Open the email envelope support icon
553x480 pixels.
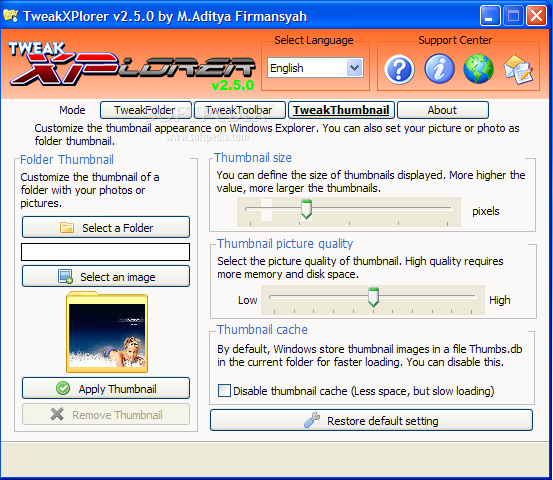click(518, 69)
